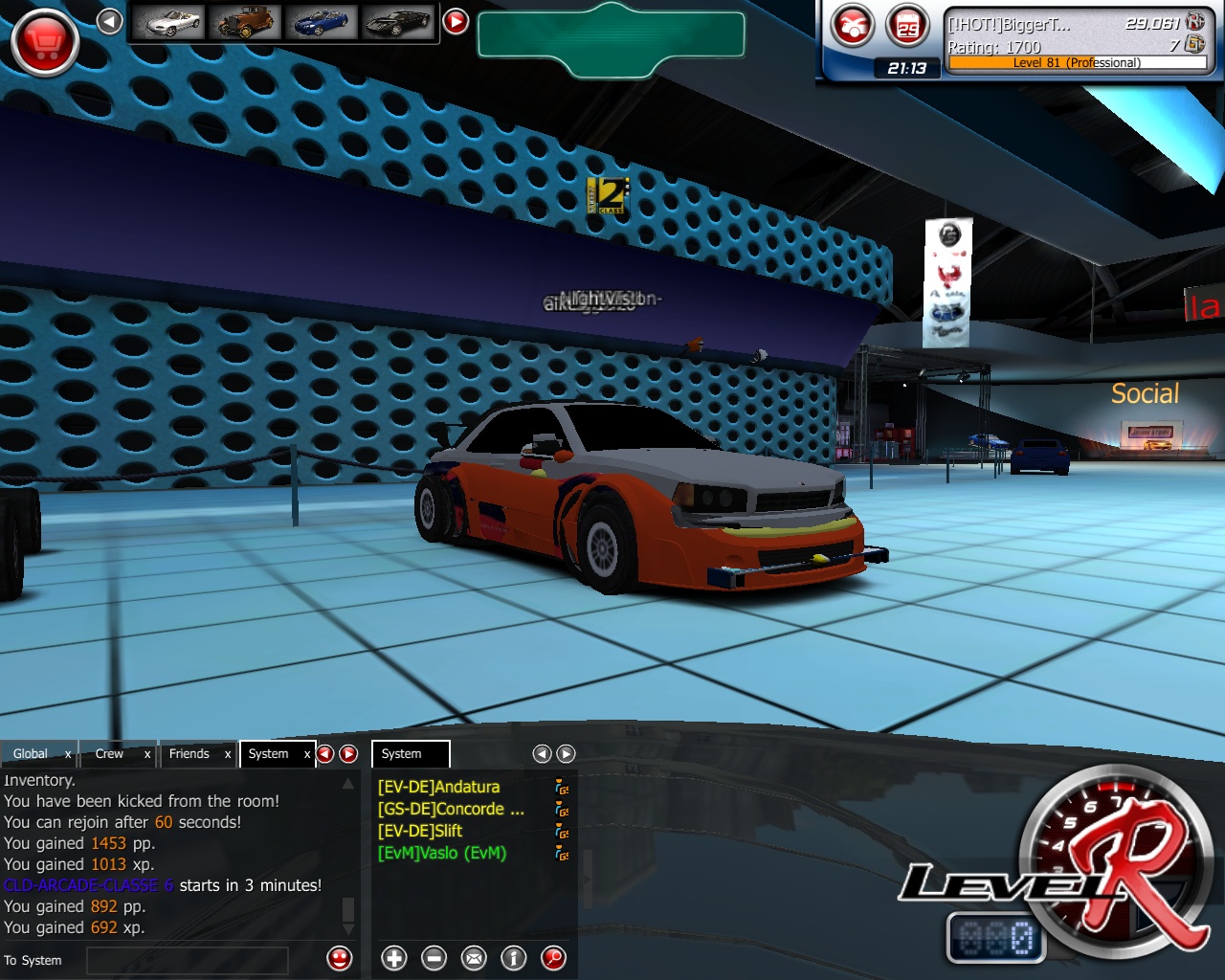Click the 21:13 clock display

click(x=906, y=68)
